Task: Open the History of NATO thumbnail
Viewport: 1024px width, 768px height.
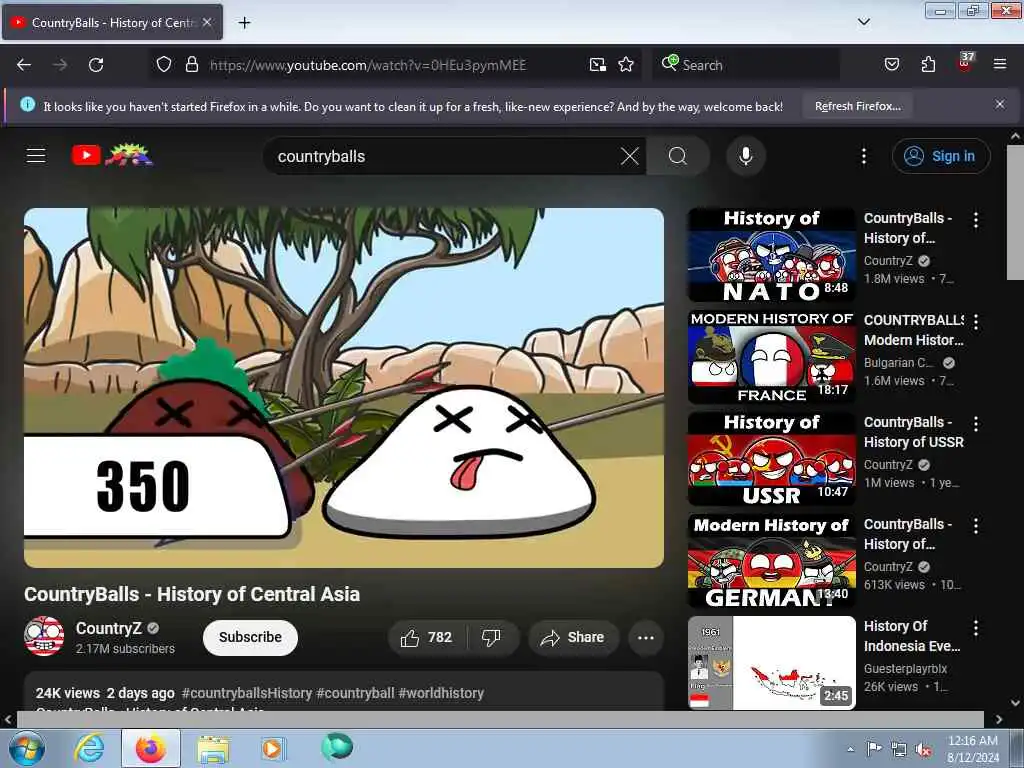Action: pyautogui.click(x=771, y=255)
